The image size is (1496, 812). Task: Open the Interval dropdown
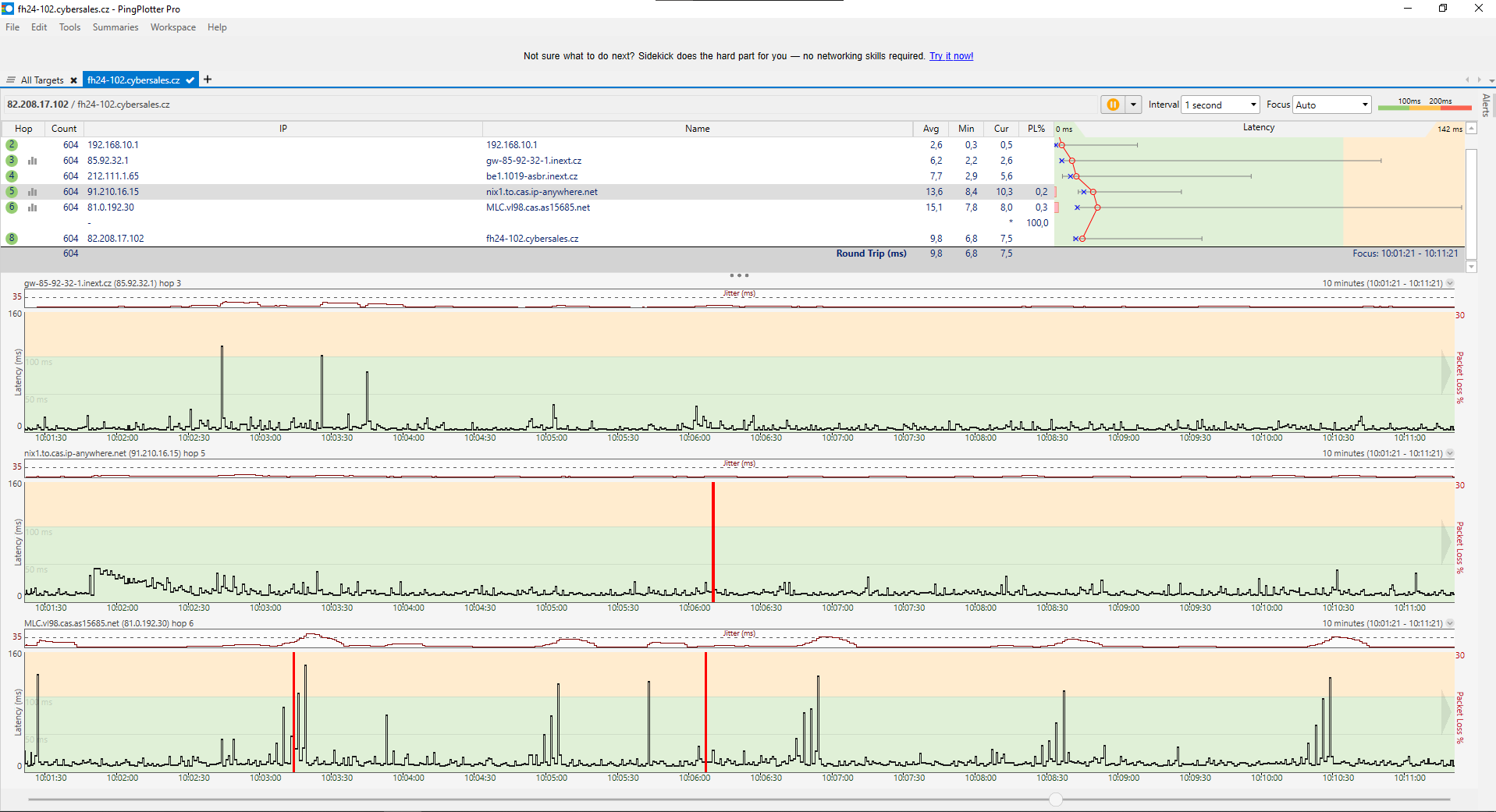click(x=1221, y=105)
